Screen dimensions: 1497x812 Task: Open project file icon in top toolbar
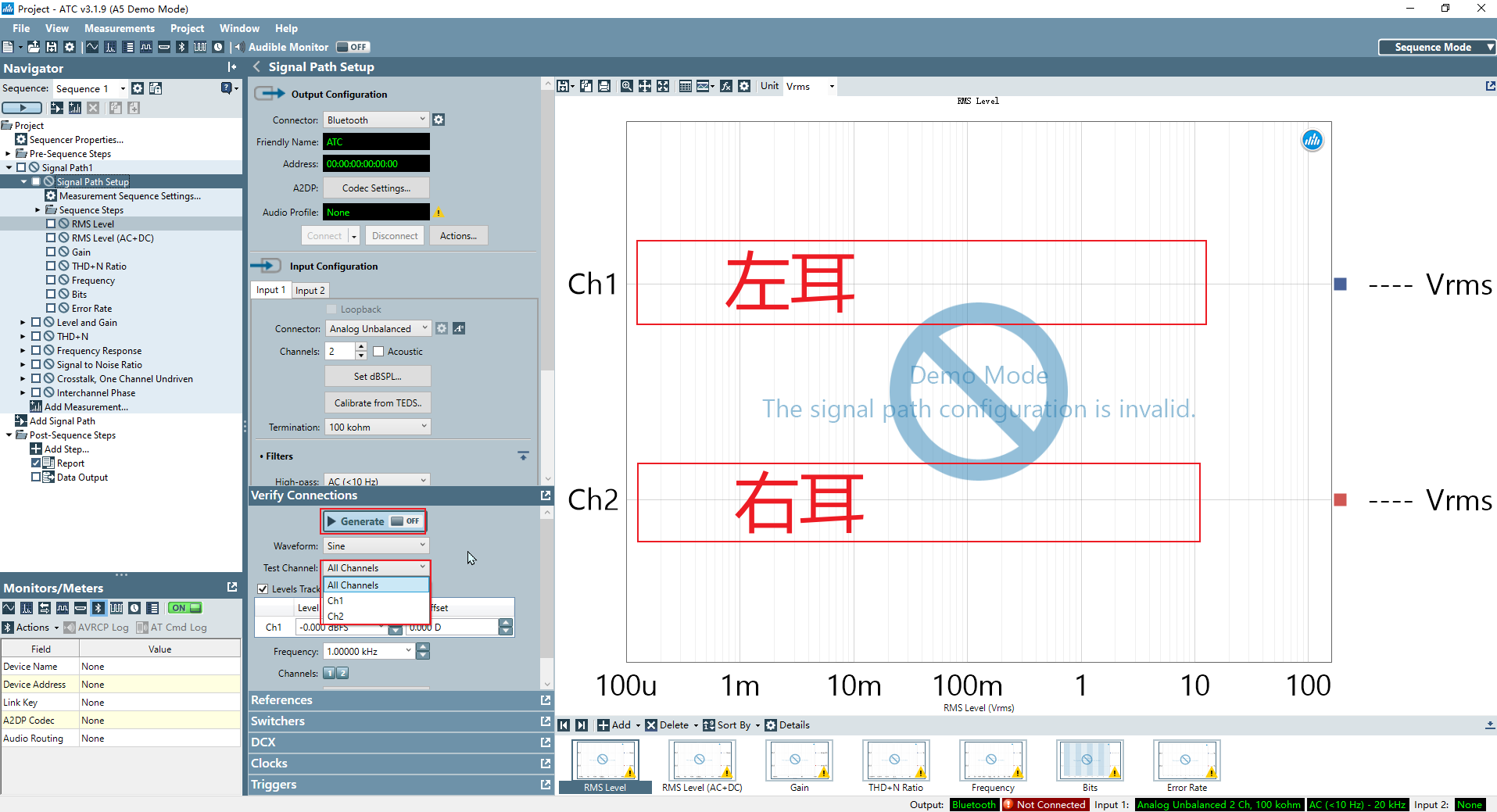coord(34,47)
